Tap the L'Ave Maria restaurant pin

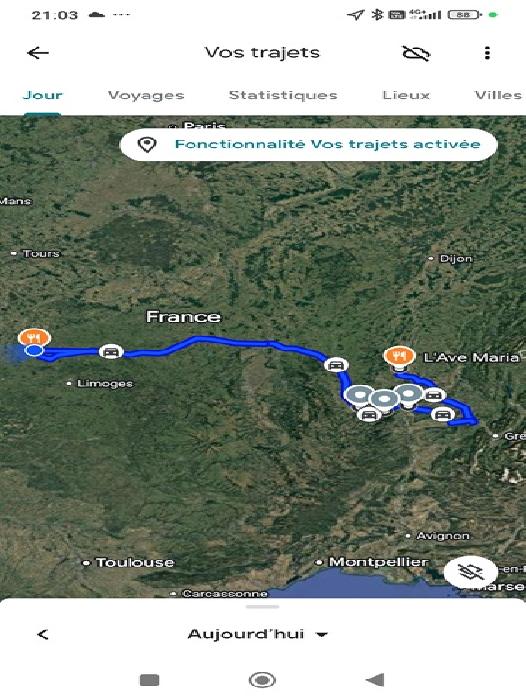[x=398, y=358]
